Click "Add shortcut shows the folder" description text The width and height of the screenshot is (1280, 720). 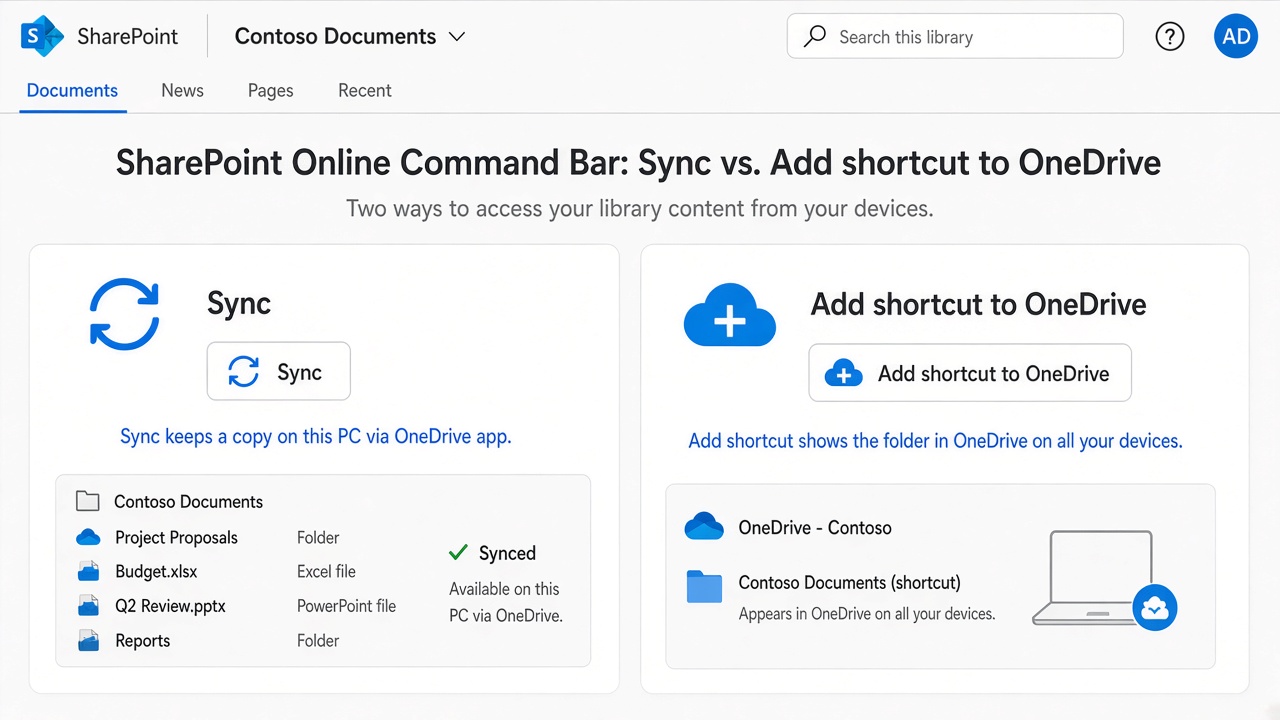935,441
